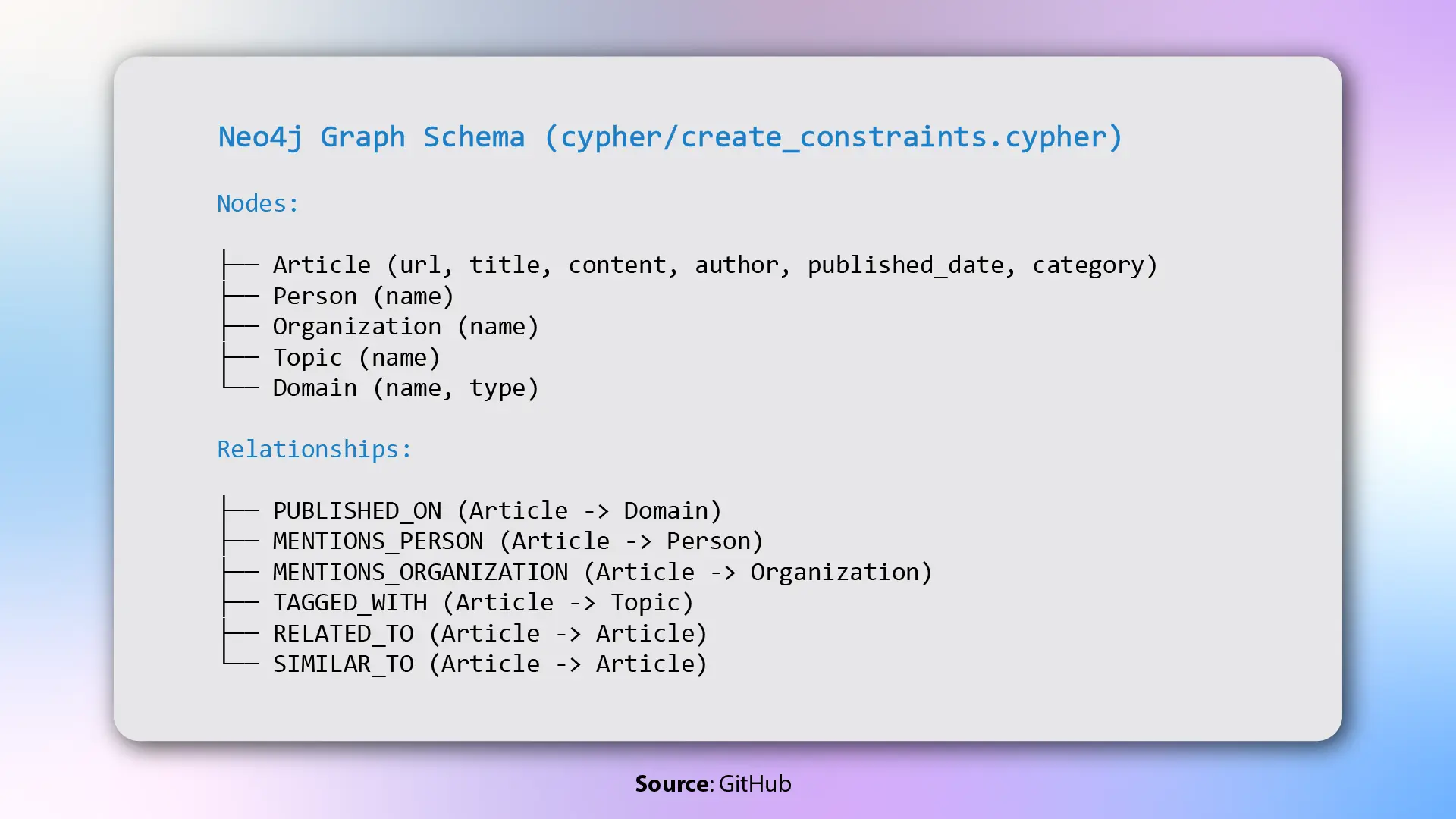1456x819 pixels.
Task: Click the Source: GitHub caption
Action: [x=713, y=783]
